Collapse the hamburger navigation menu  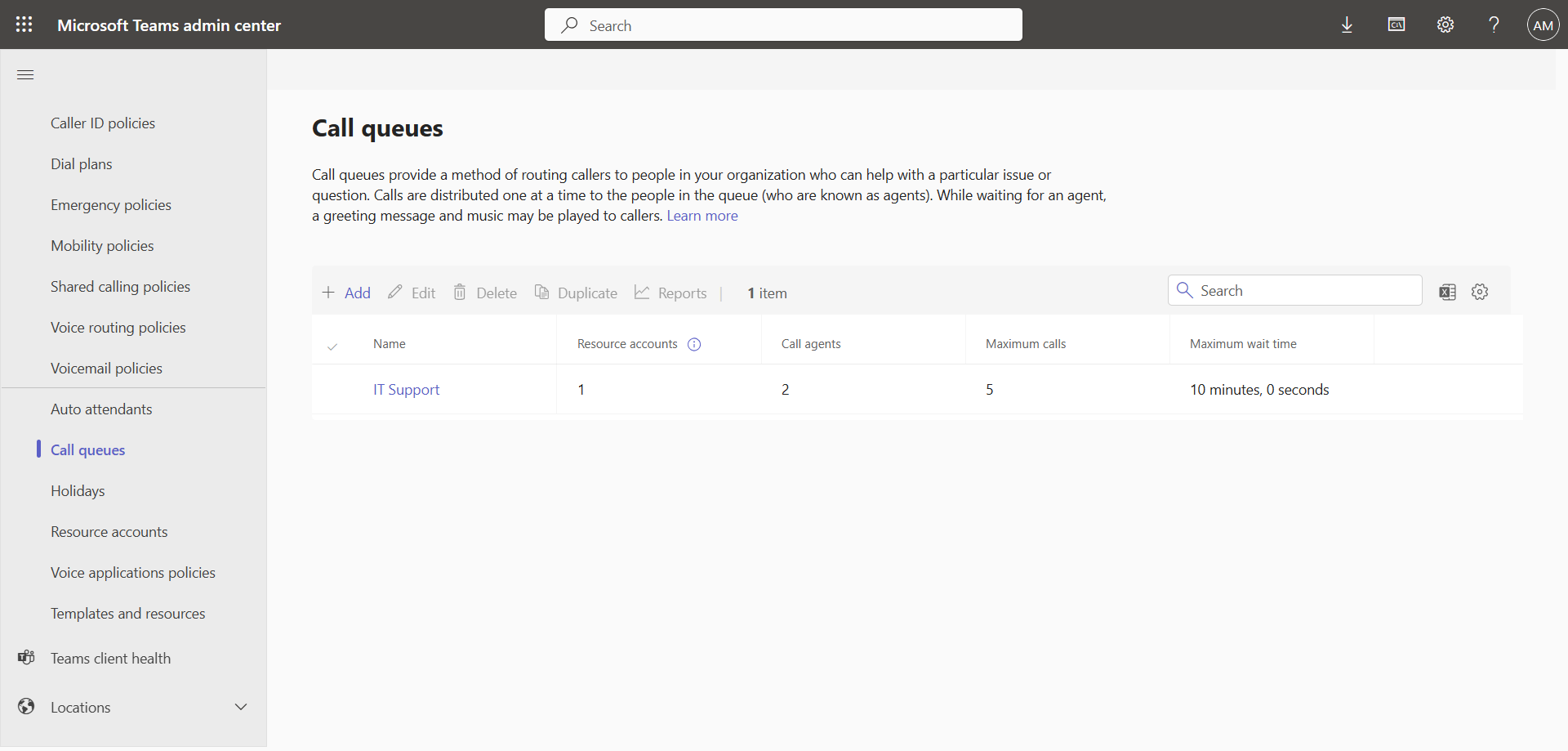click(x=25, y=75)
